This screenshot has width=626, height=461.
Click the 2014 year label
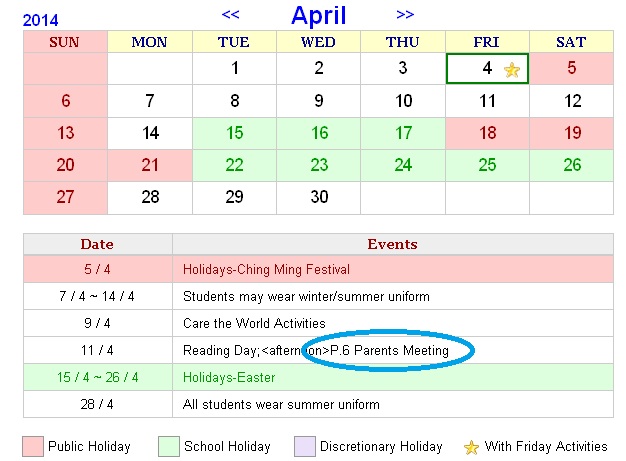(40, 19)
